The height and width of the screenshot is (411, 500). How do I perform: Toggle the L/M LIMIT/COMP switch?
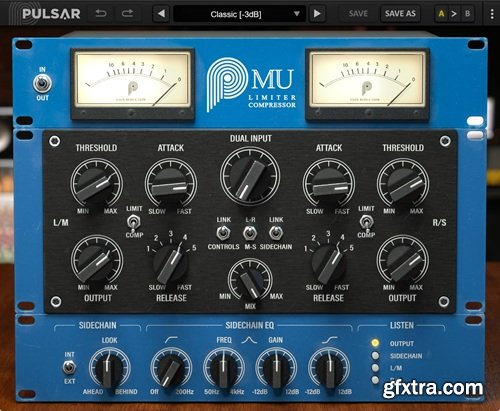tap(134, 222)
